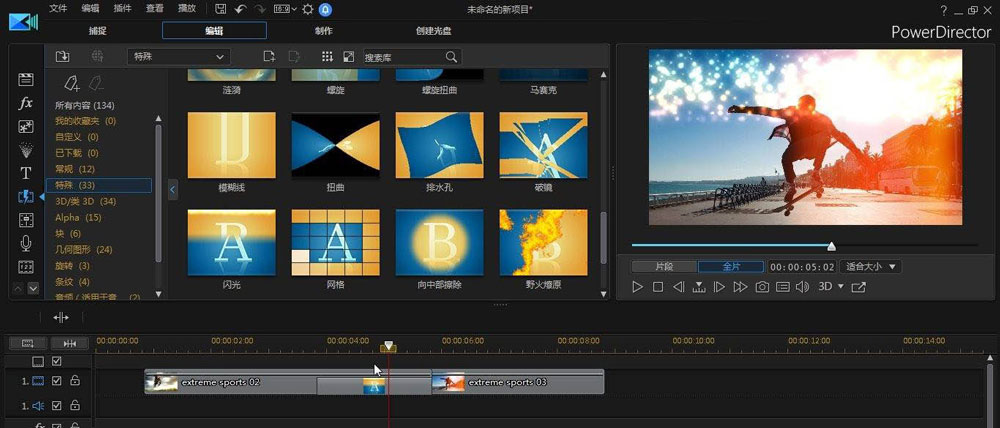Open preferences gear icon

[308, 9]
